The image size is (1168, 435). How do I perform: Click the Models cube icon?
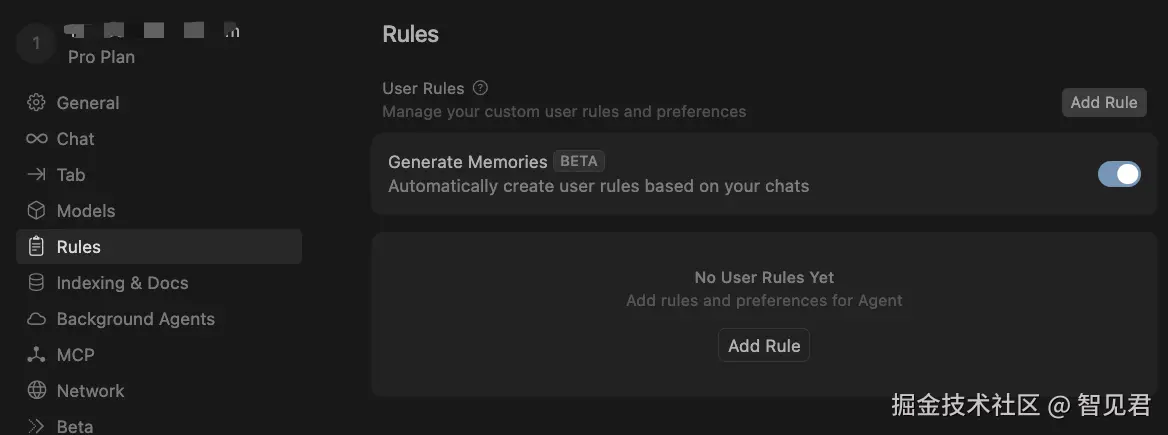point(36,211)
